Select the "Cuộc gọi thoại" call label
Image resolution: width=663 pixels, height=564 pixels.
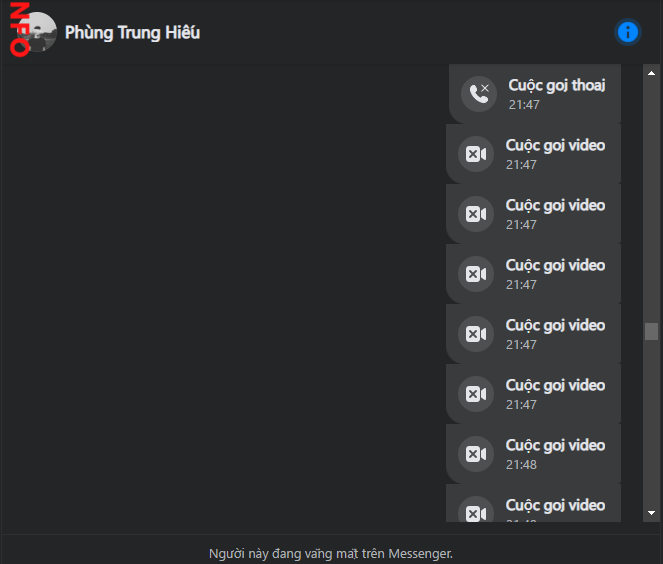tap(556, 85)
